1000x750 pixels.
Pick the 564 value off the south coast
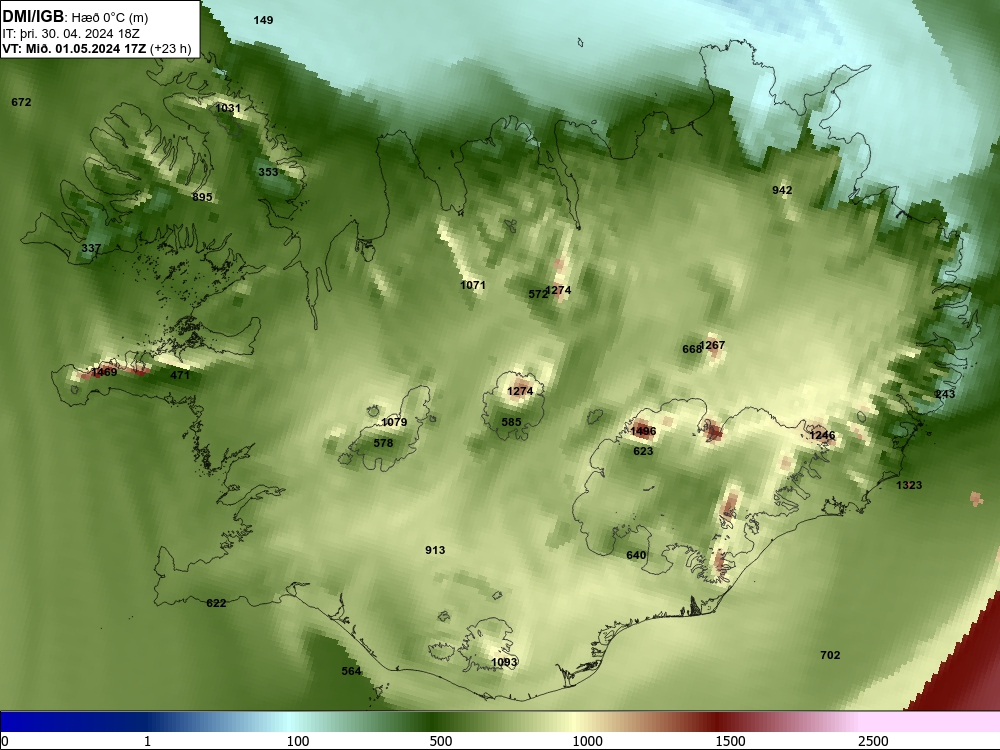[351, 671]
